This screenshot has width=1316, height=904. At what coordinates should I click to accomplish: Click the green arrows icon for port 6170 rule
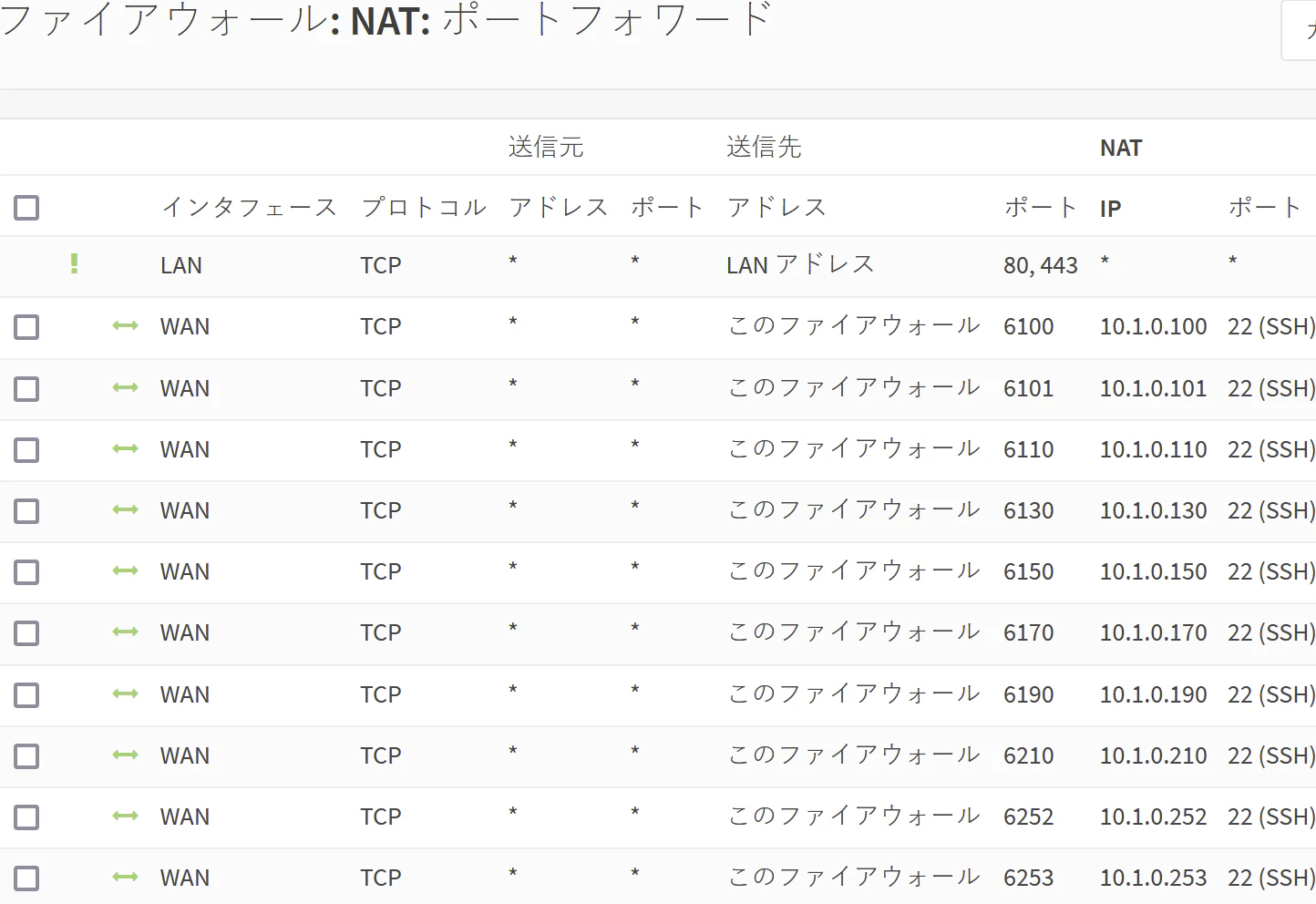pyautogui.click(x=125, y=632)
